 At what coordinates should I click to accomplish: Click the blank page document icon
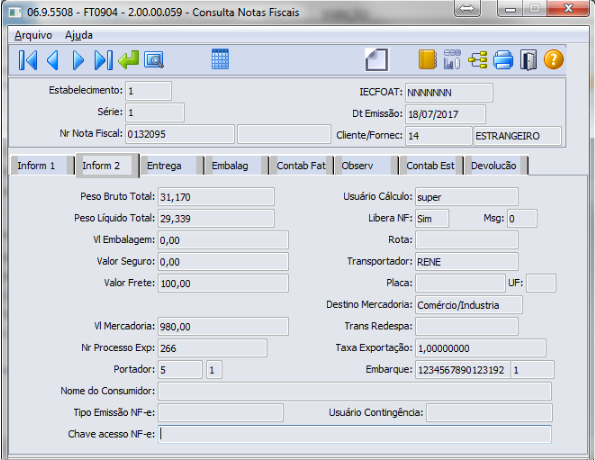tap(376, 60)
